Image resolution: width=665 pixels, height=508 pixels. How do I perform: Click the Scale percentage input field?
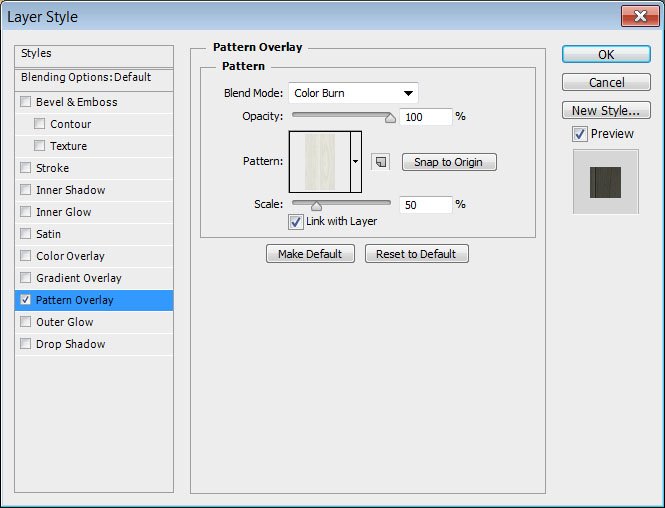(x=425, y=204)
